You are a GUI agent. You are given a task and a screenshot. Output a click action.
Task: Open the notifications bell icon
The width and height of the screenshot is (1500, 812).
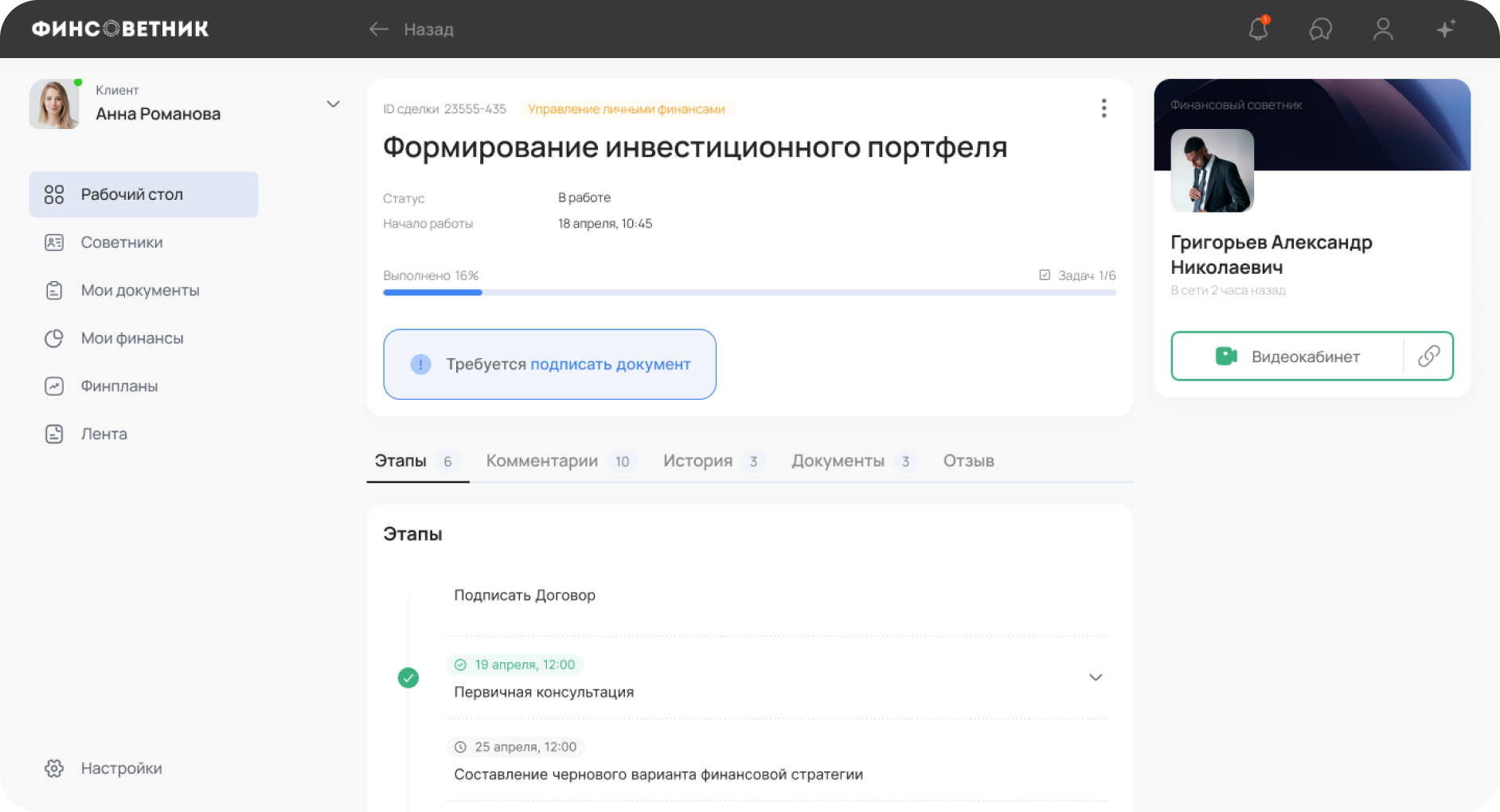point(1258,29)
